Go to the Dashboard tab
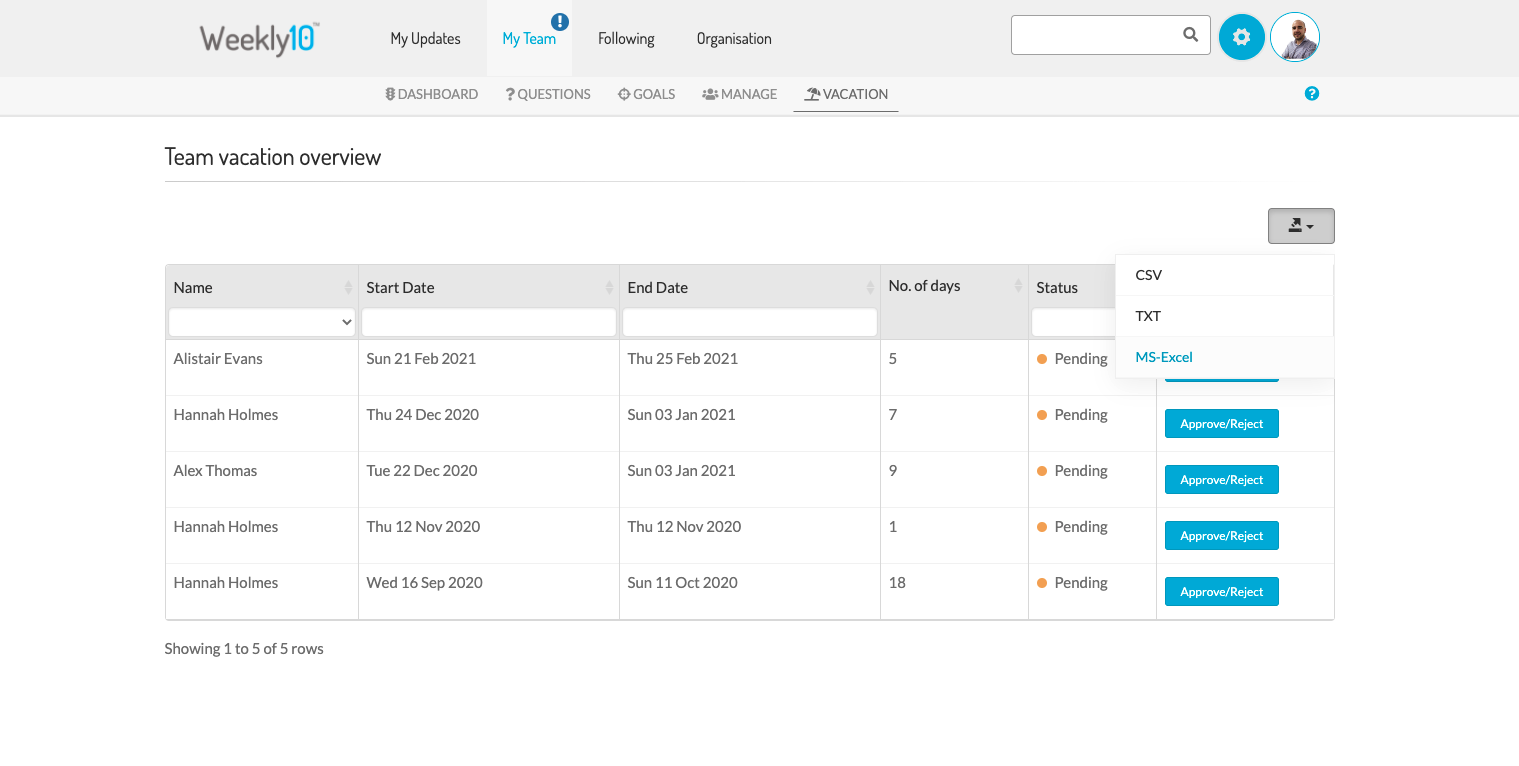Image resolution: width=1519 pixels, height=766 pixels. pos(431,94)
